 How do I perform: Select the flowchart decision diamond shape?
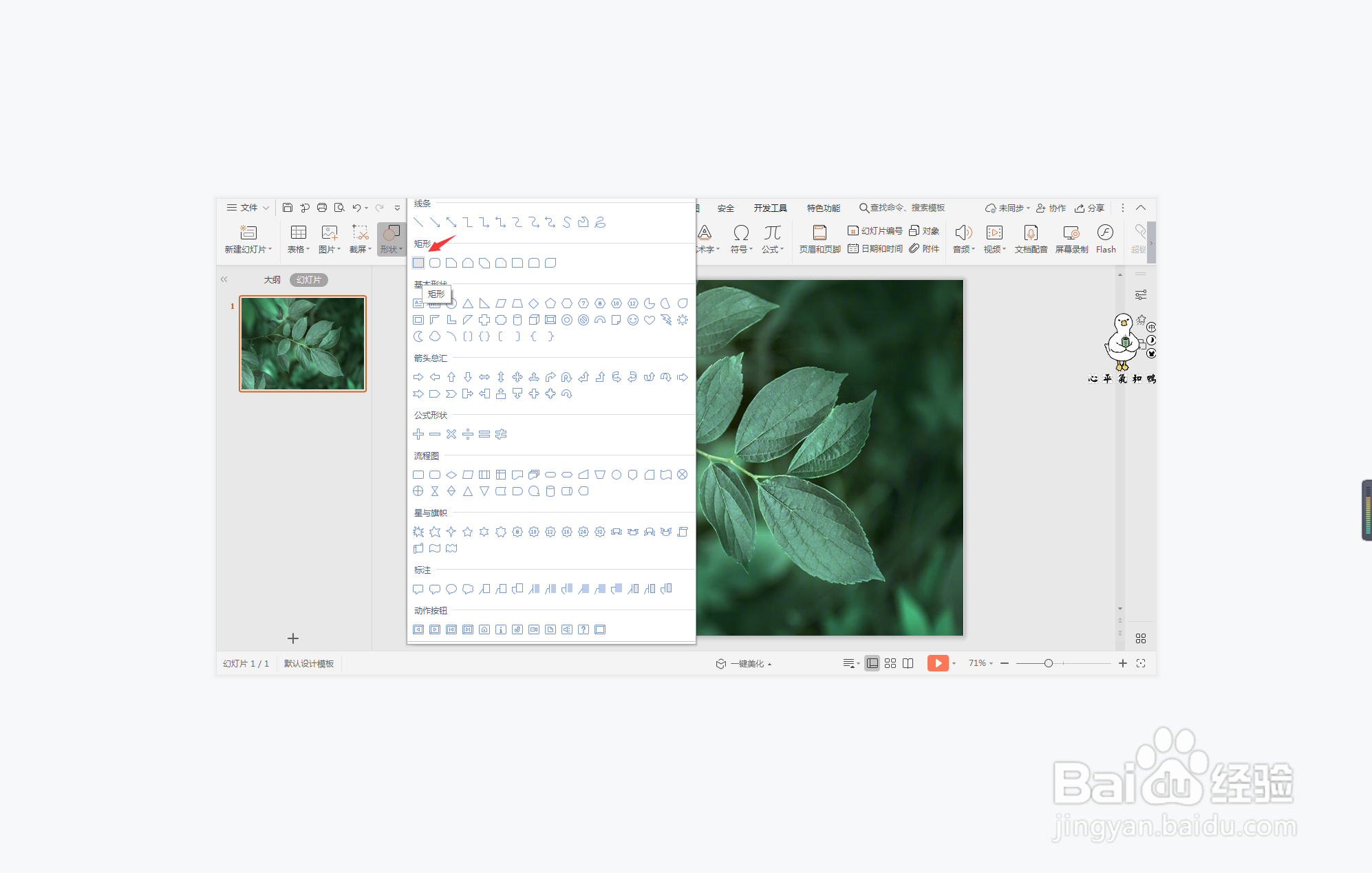(451, 475)
